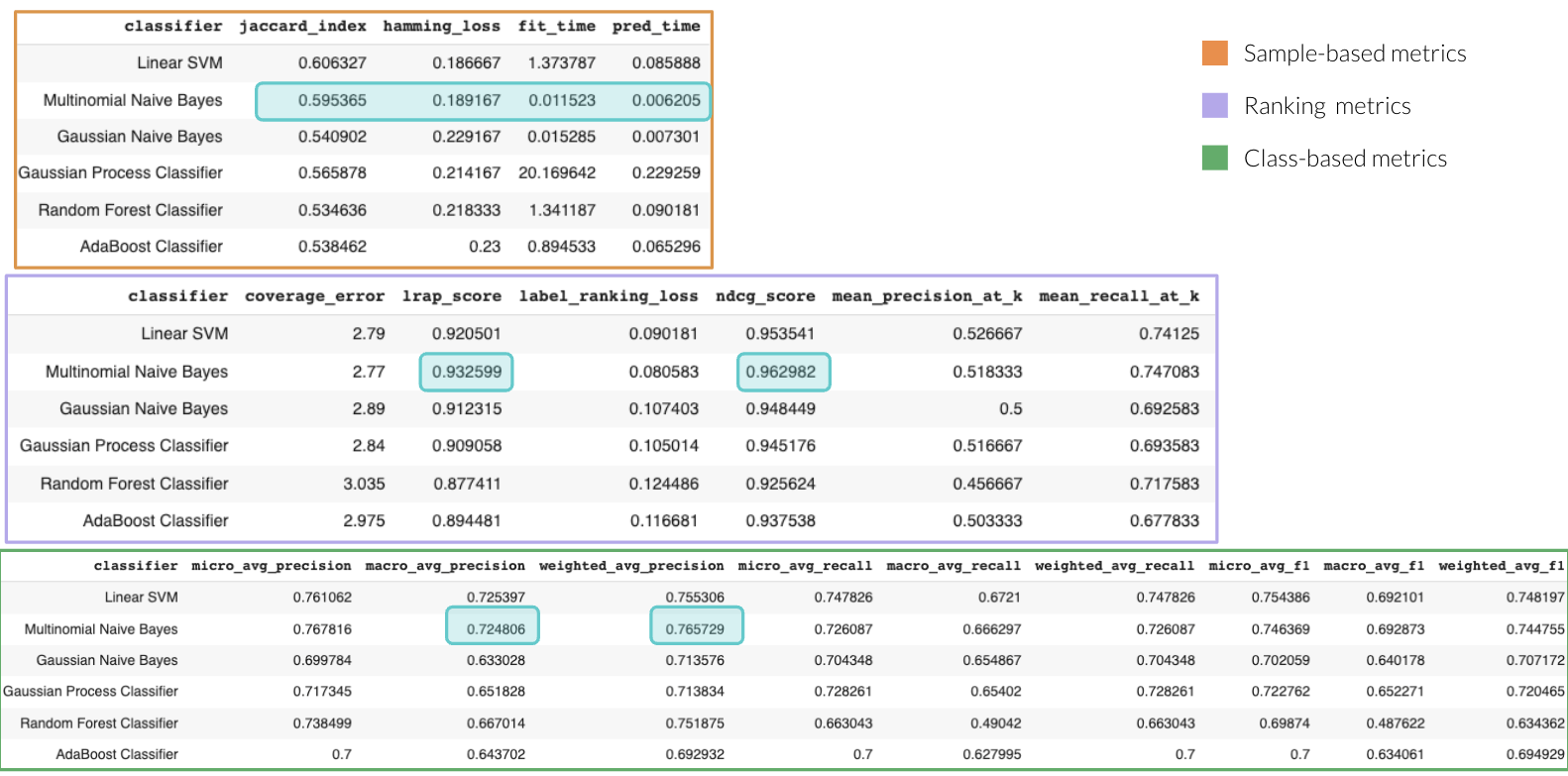Image resolution: width=1568 pixels, height=776 pixels.
Task: Select the coverage_error column header
Action: [x=314, y=296]
